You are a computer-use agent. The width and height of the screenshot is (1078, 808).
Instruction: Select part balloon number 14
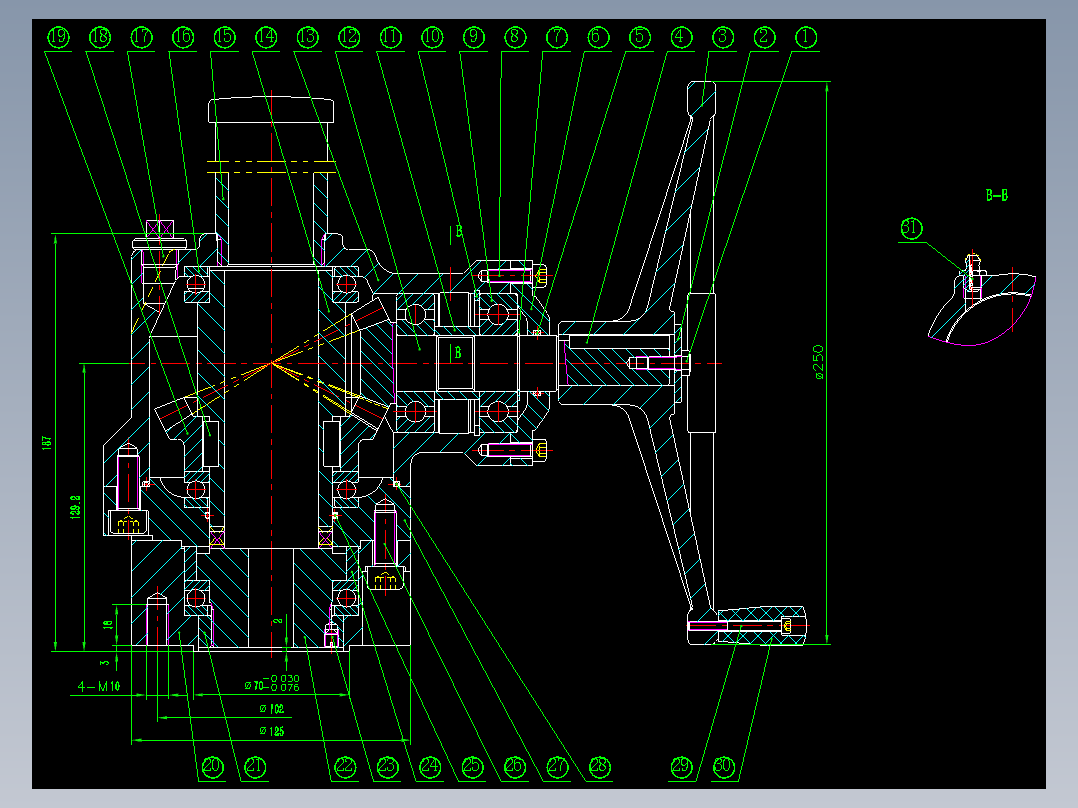click(x=266, y=37)
